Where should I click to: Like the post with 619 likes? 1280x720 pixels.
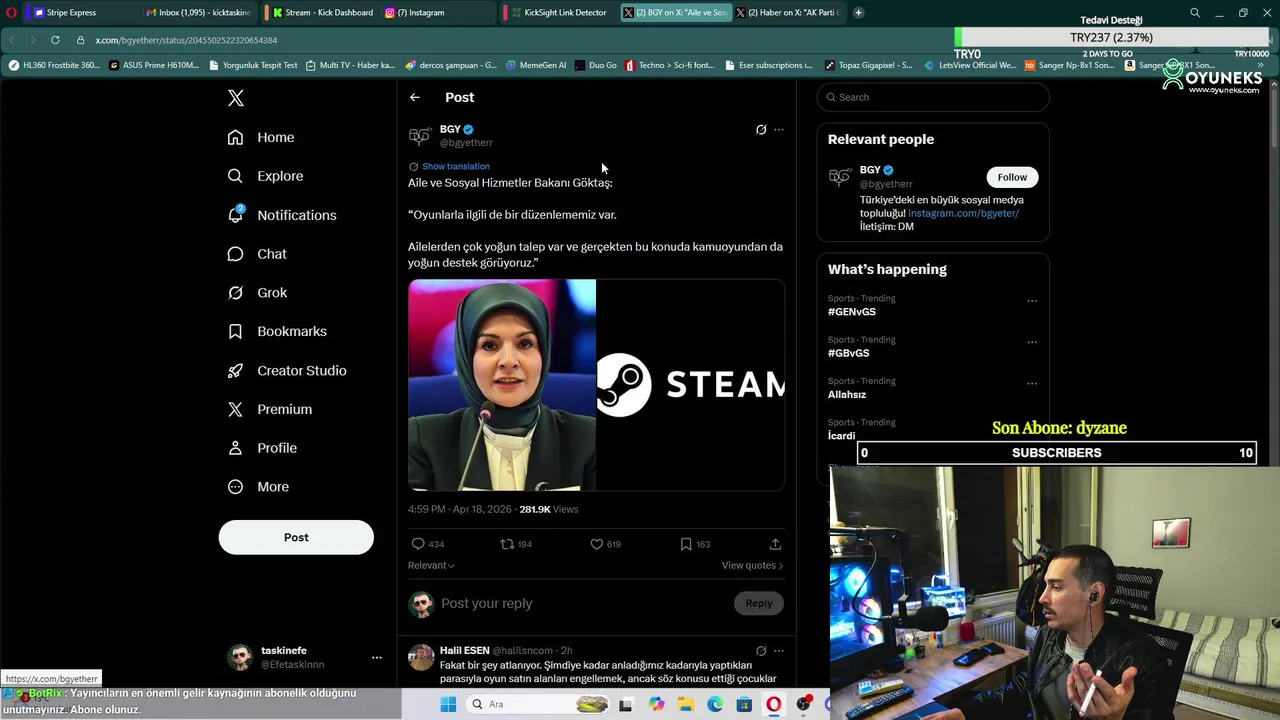click(x=596, y=544)
